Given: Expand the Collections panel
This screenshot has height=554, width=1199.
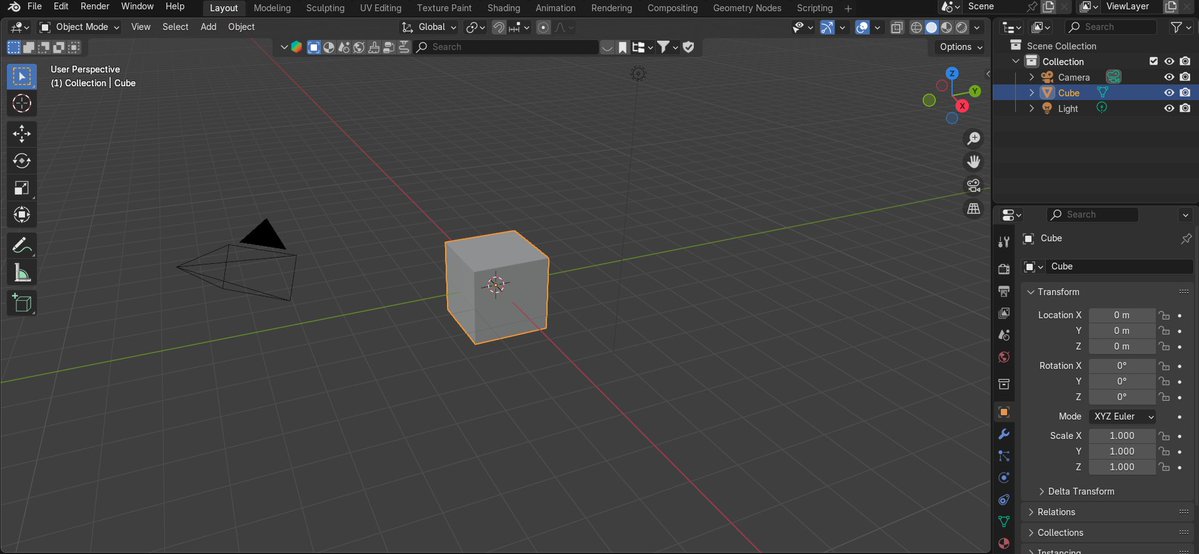Looking at the screenshot, I should pyautogui.click(x=1060, y=533).
